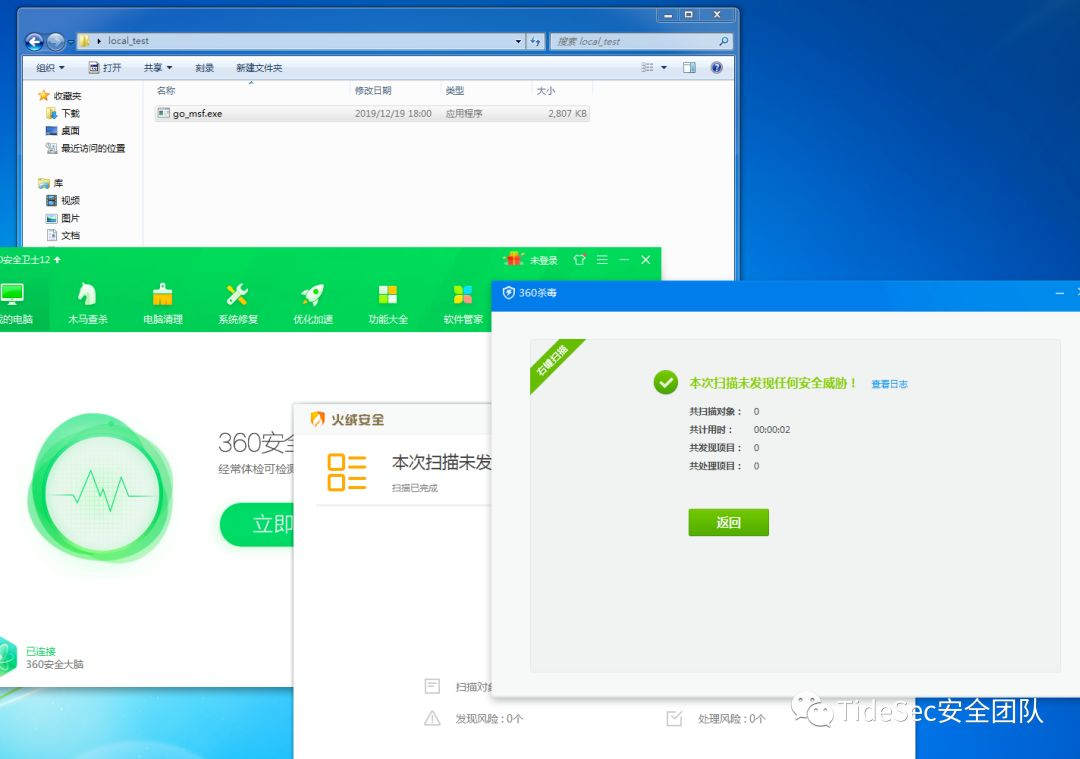
Task: Open the 组织 menu in Explorer
Action: (50, 67)
